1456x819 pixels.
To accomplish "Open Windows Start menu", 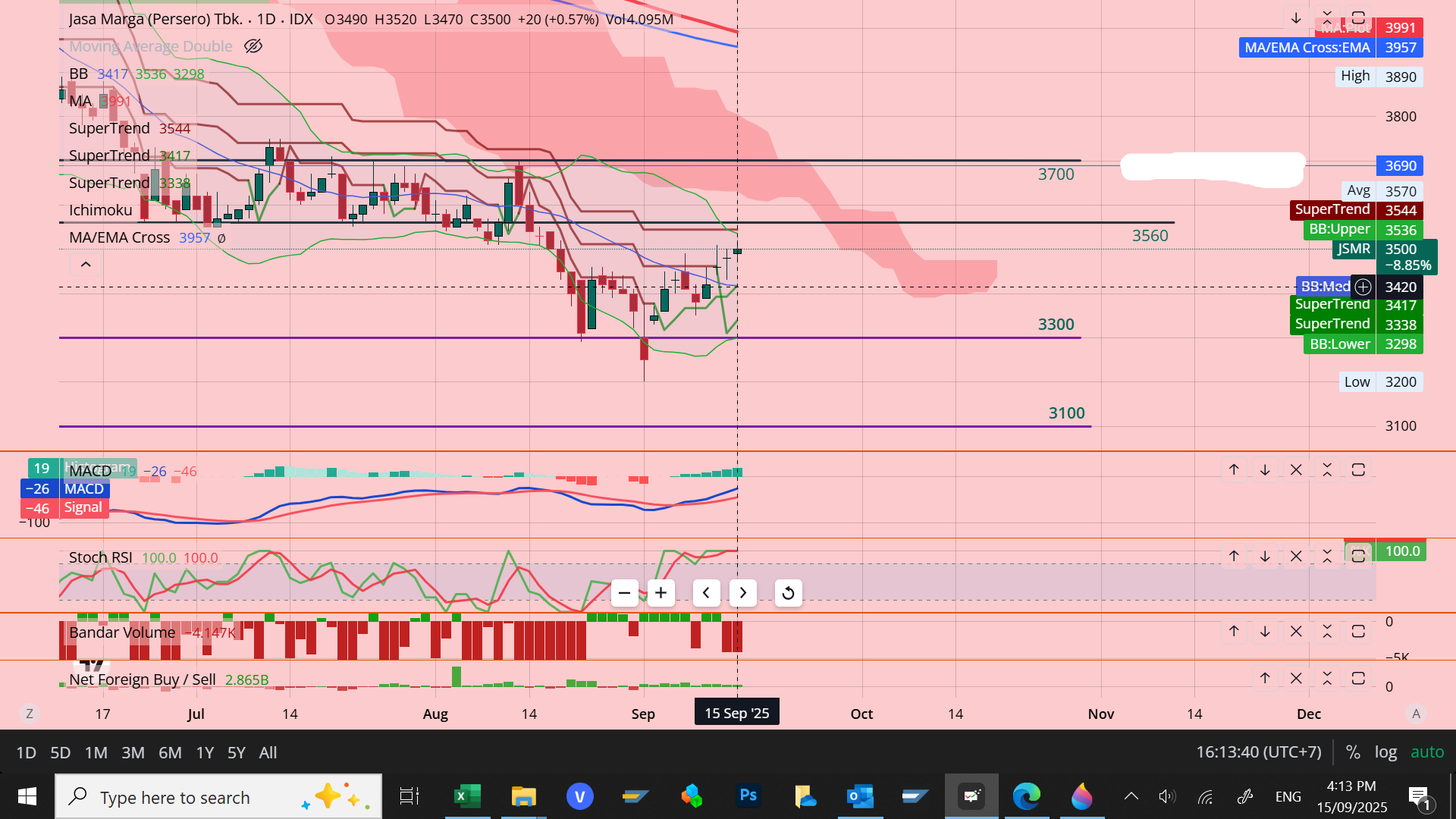I will coord(27,796).
